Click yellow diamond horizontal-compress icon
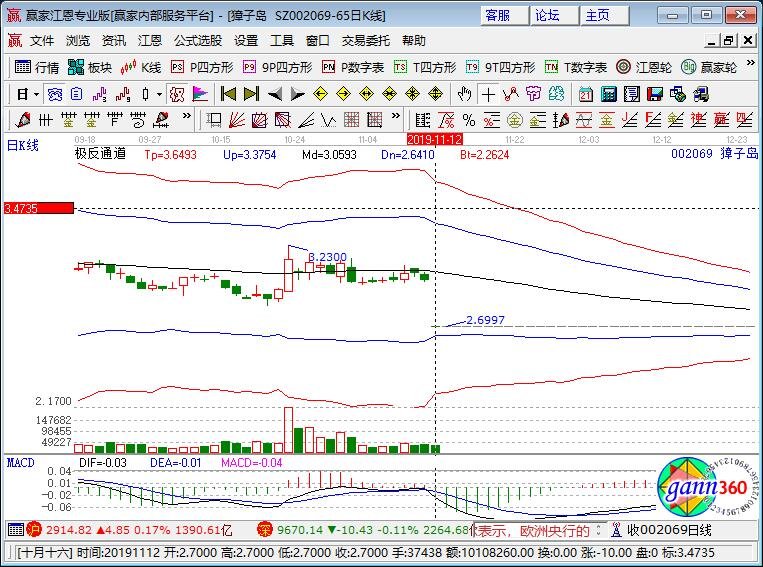Viewport: 763px width, 567px height. [x=389, y=94]
